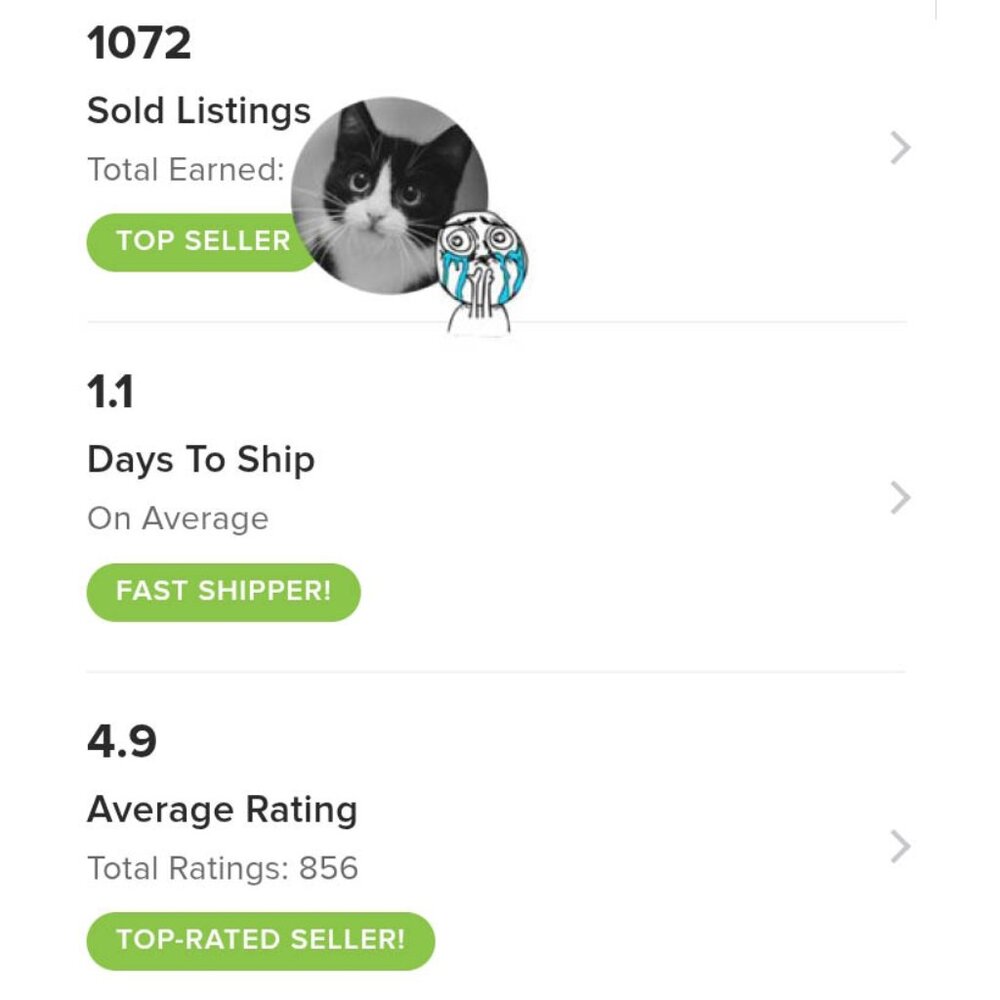Select the 1.1 days value

coord(110,392)
